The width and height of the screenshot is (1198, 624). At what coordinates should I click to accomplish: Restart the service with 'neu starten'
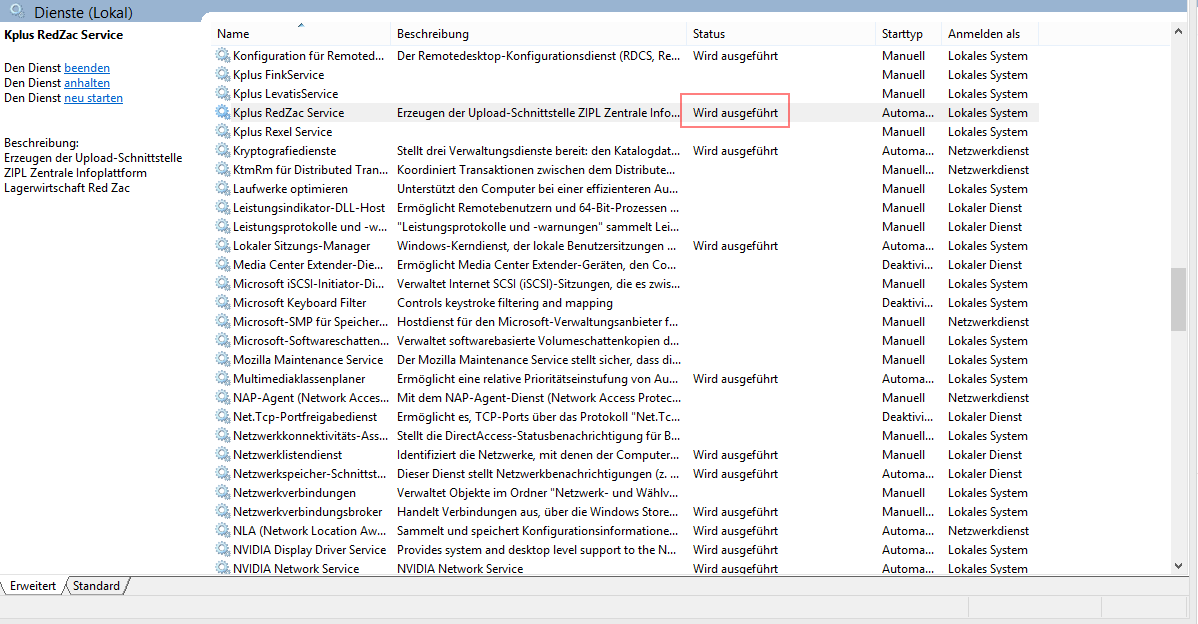click(93, 98)
